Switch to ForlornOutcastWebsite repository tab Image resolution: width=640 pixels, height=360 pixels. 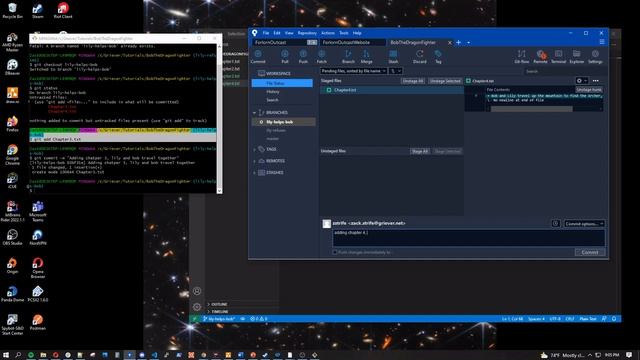tap(353, 42)
